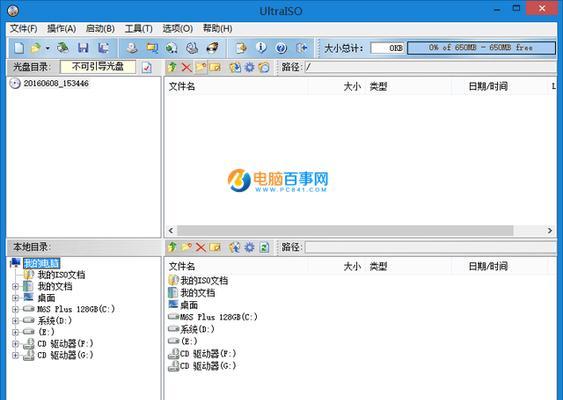563x400 pixels.
Task: Expand CD 驱动器(F:) tree node
Action: [x=15, y=344]
